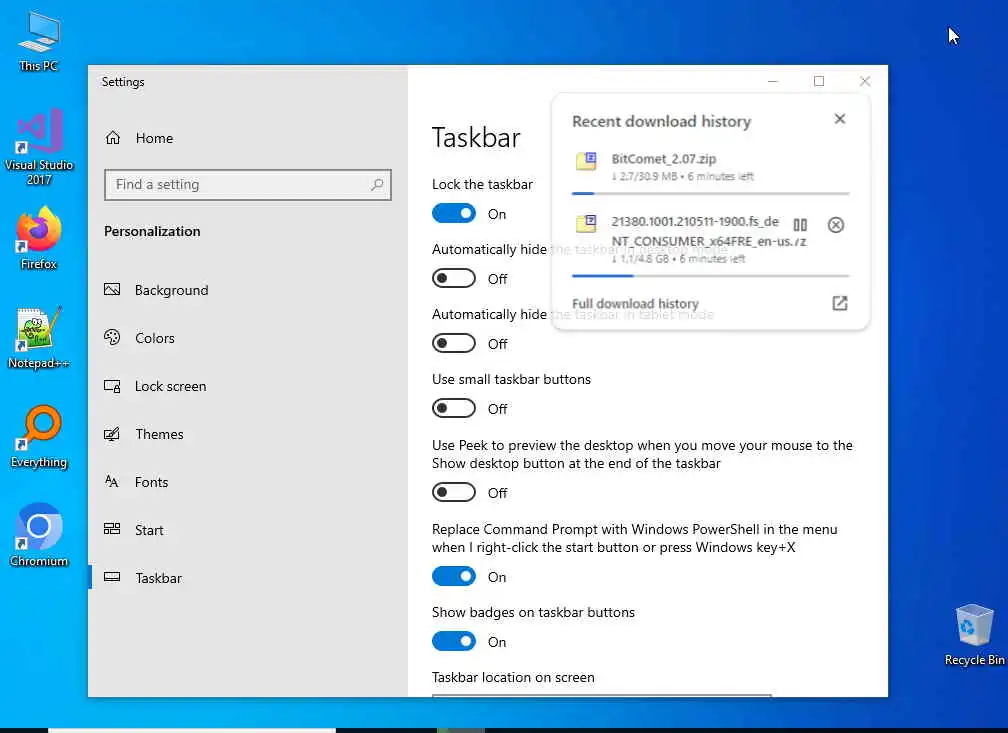Pause the 21380.1001 download
This screenshot has width=1008, height=733.
[800, 225]
